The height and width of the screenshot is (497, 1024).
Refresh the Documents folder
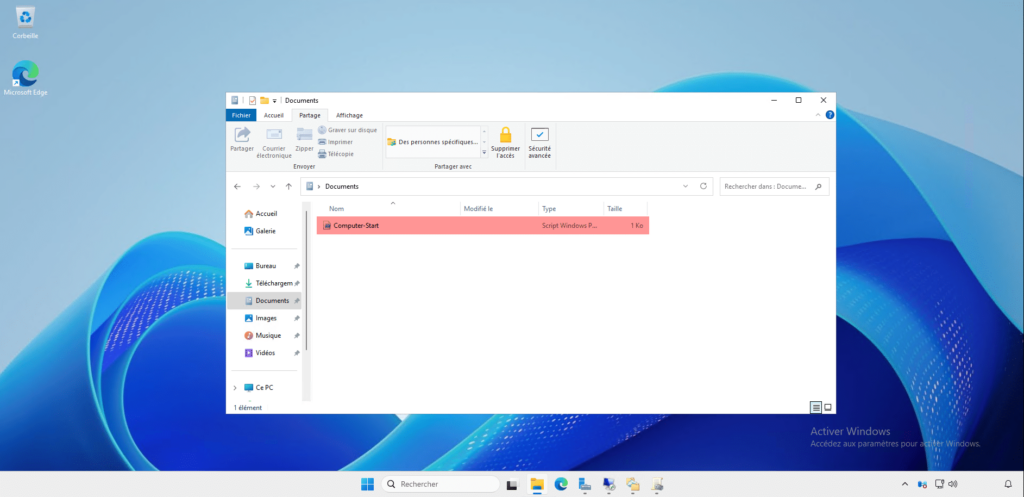(x=703, y=187)
